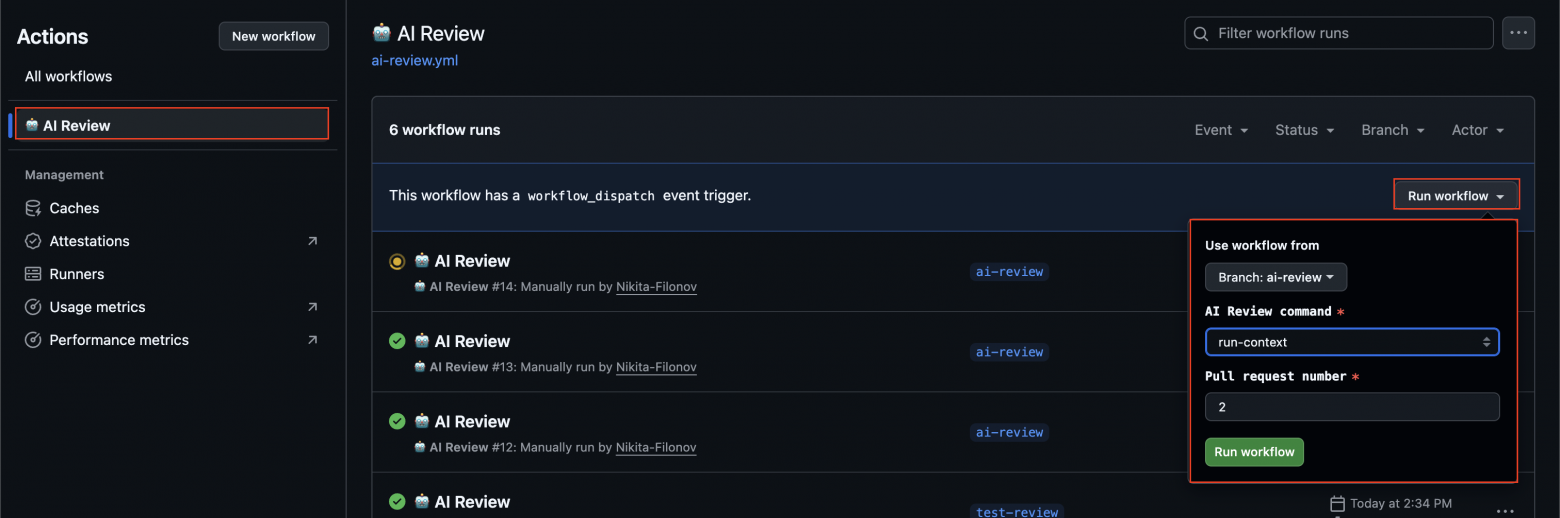Screen dimensions: 1560x518
Task: Open the Branch filter dropdown
Action: [1392, 130]
